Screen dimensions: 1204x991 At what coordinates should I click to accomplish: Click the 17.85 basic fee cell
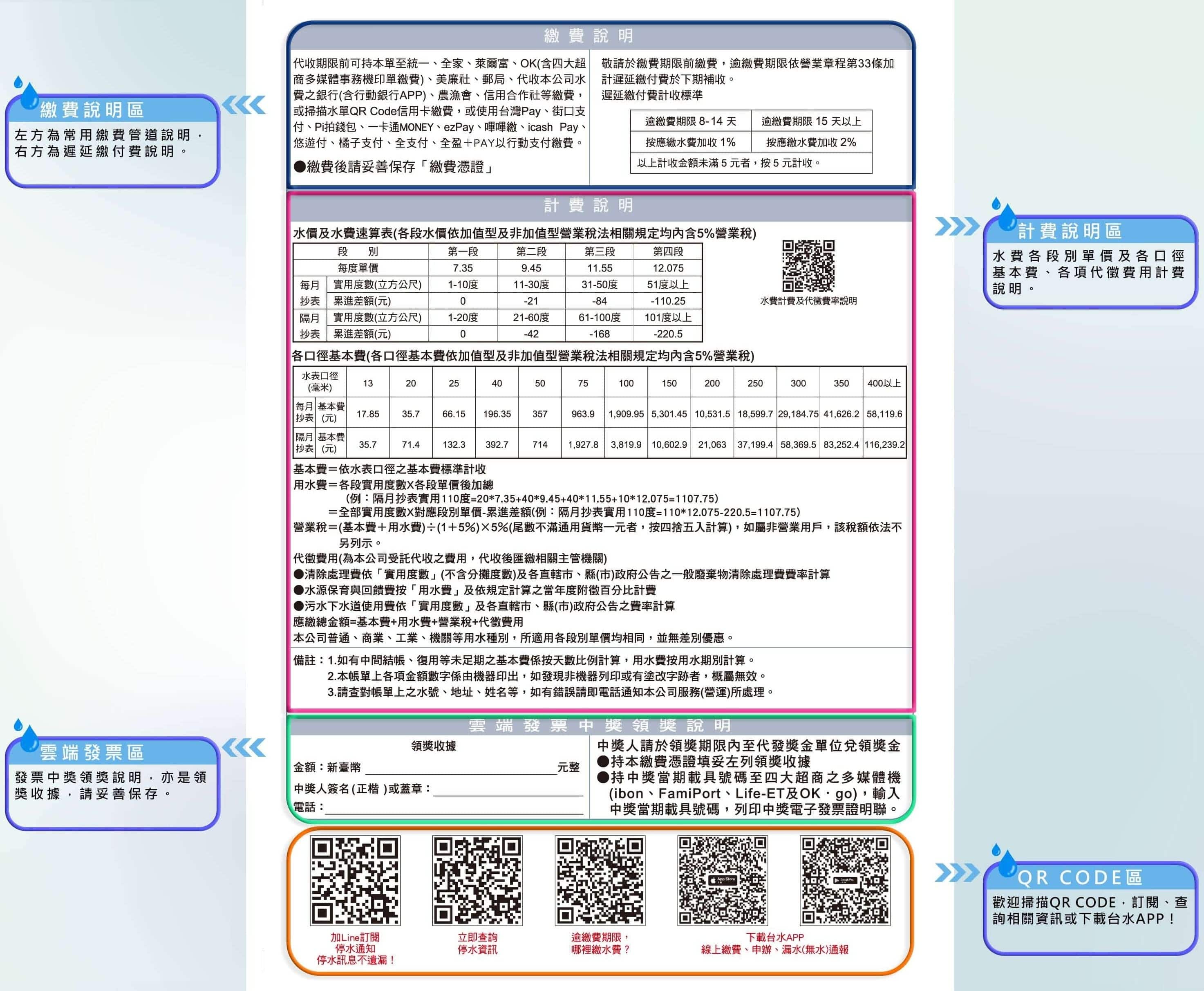point(368,414)
